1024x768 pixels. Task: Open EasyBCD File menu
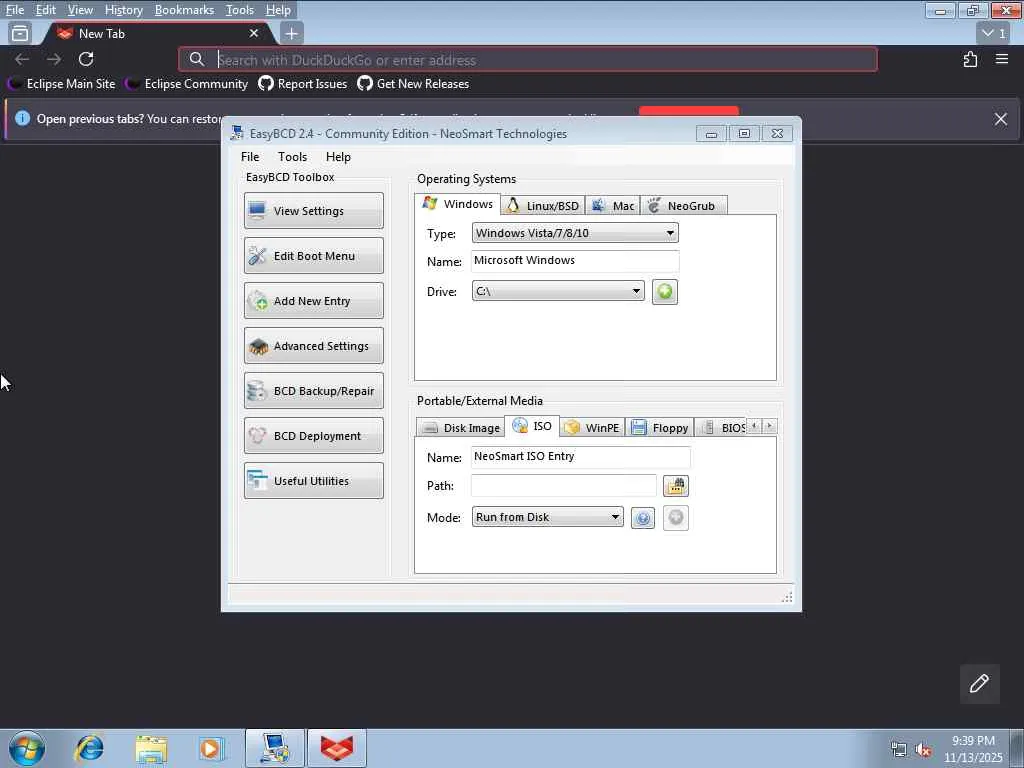249,157
